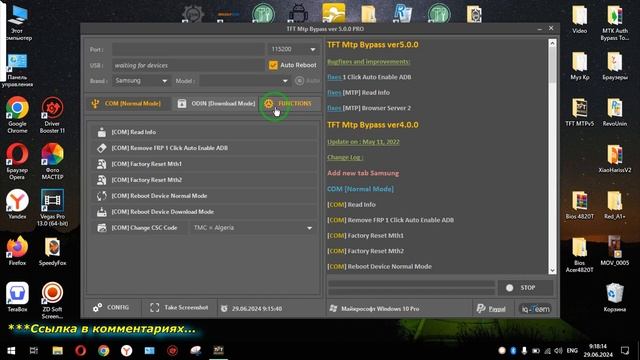Image resolution: width=640 pixels, height=360 pixels.
Task: Open Vegas Pro 13.0 desktop icon
Action: pos(52,208)
